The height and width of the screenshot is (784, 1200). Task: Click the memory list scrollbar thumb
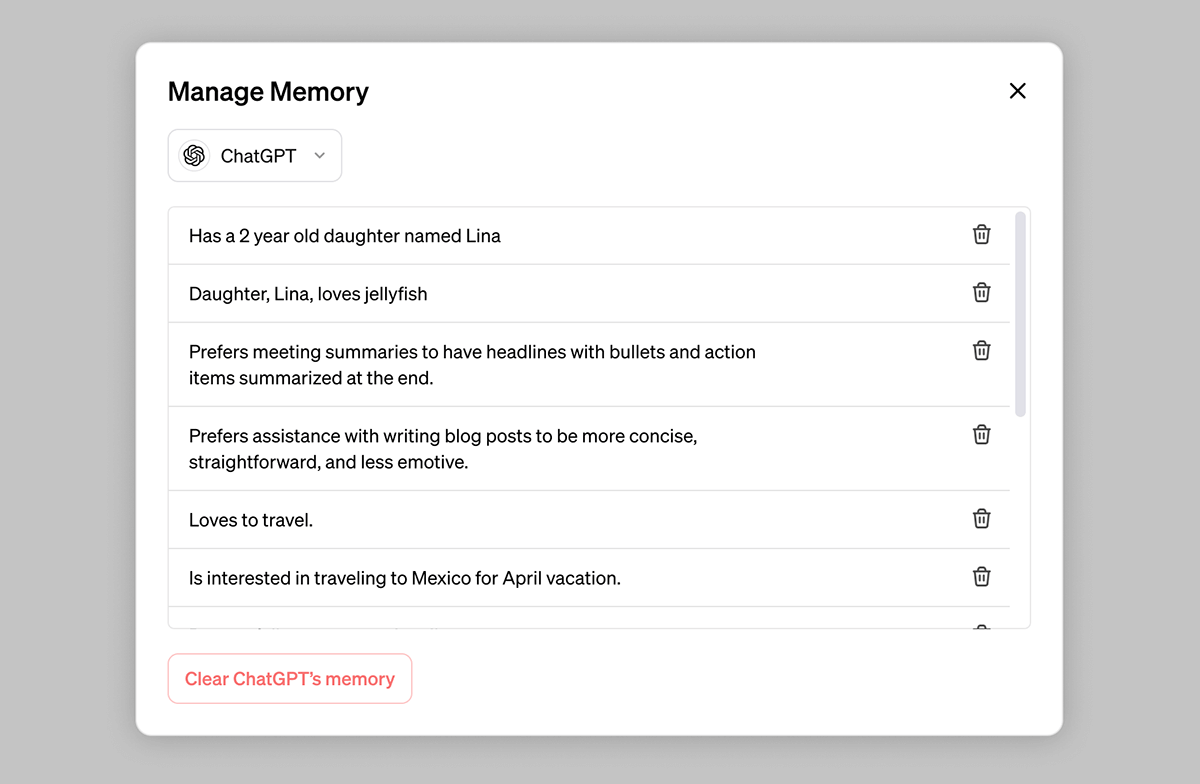(x=1020, y=313)
